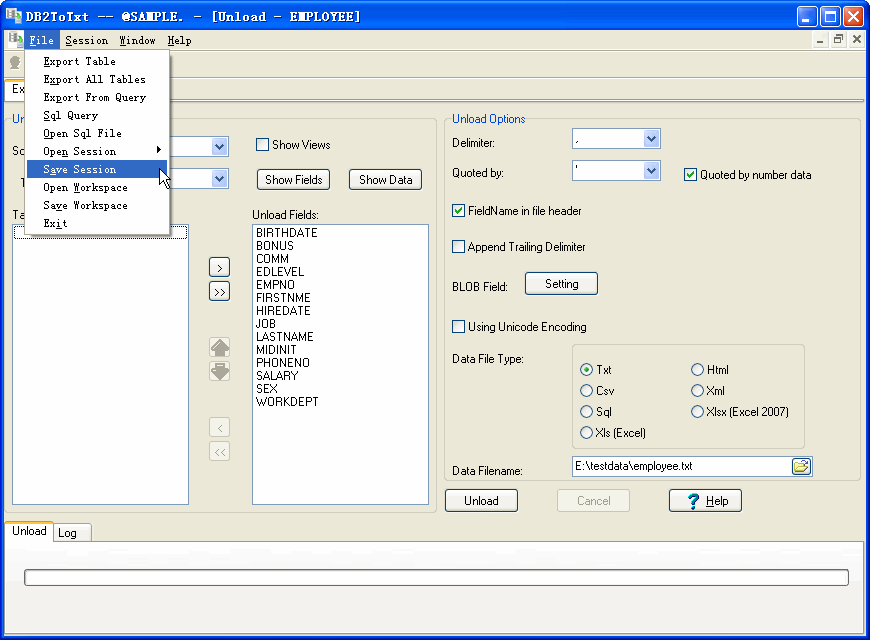Click the unload progress bar
This screenshot has width=870, height=640.
click(436, 577)
